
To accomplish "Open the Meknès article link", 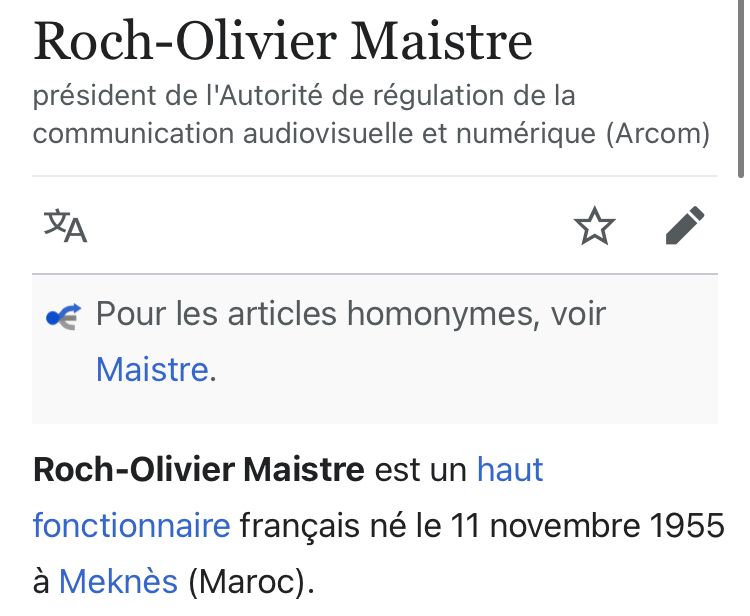I will click(x=118, y=581).
